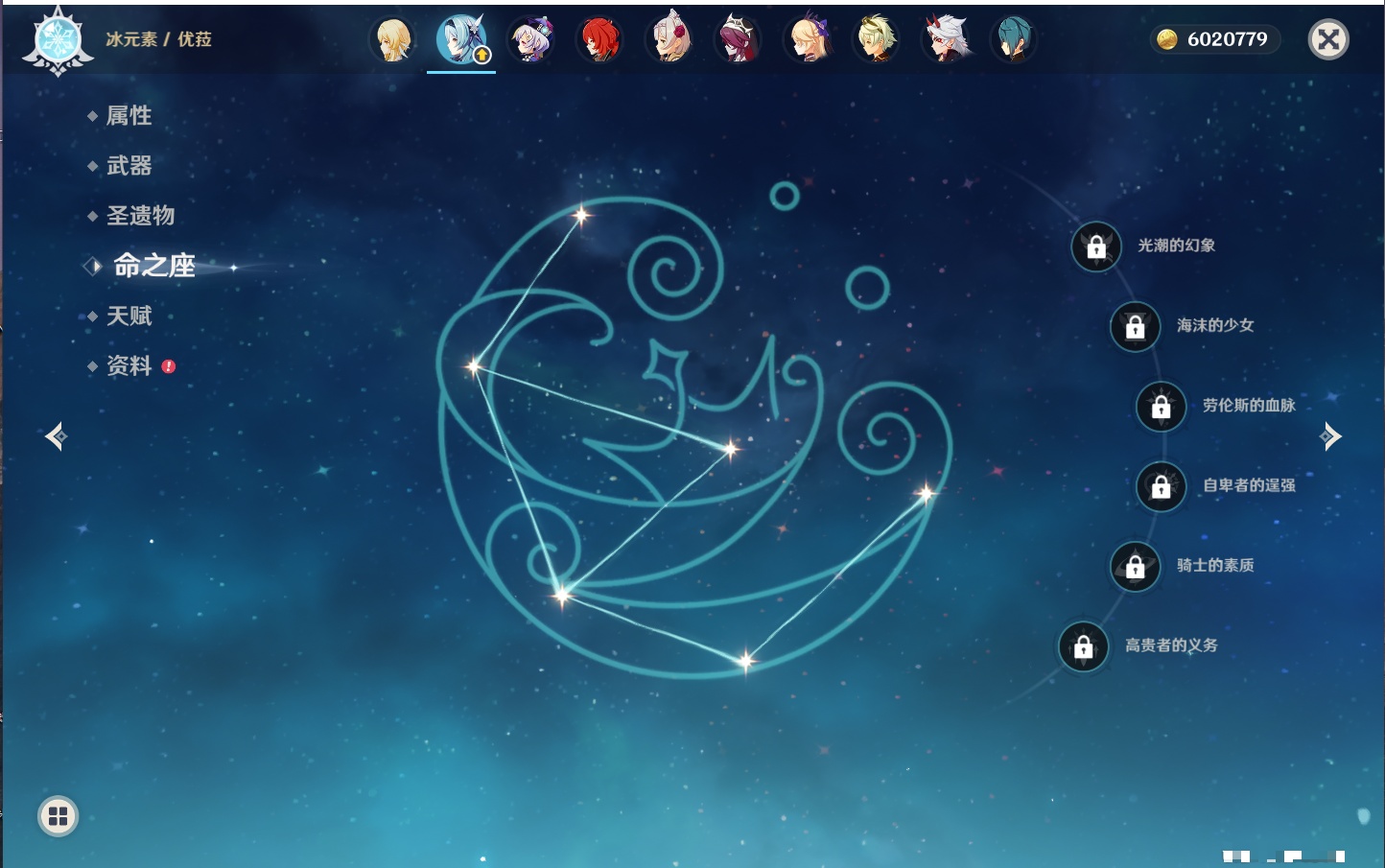This screenshot has height=868, width=1385.
Task: Select the blonde Traveler character portrait
Action: [x=392, y=40]
